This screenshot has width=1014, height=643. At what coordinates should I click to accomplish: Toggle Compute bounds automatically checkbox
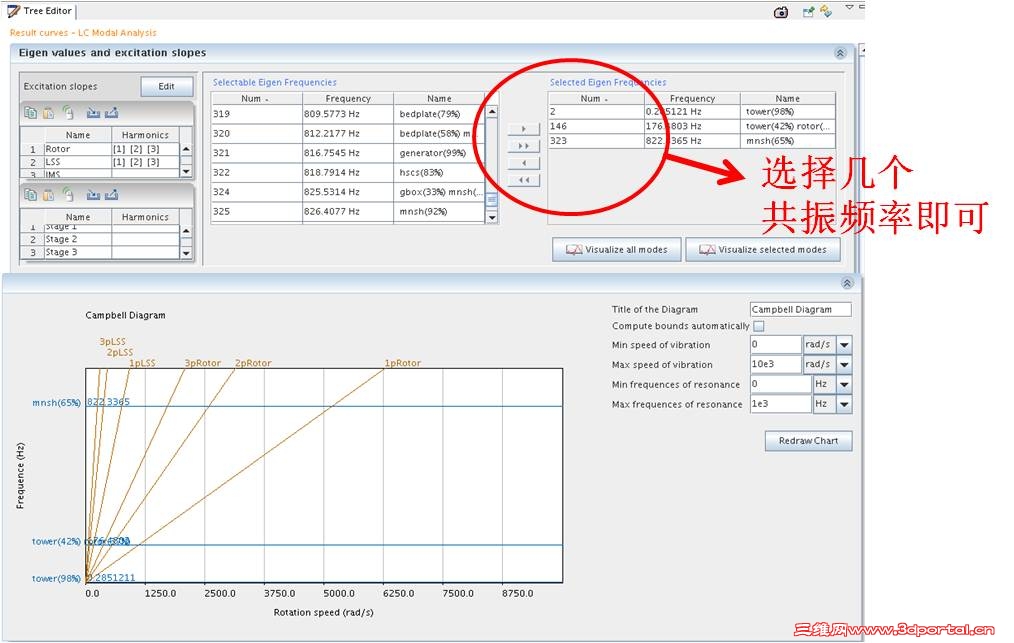[x=759, y=326]
